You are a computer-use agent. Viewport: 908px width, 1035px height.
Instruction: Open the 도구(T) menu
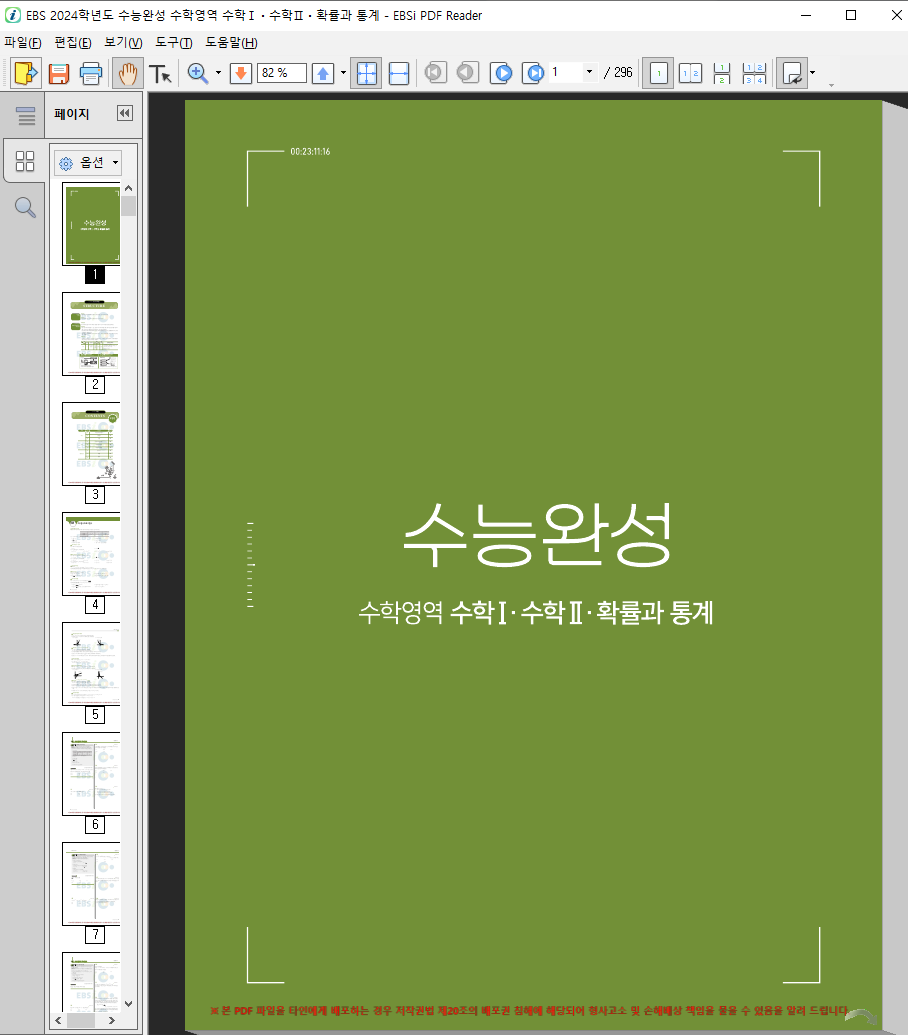tap(174, 43)
